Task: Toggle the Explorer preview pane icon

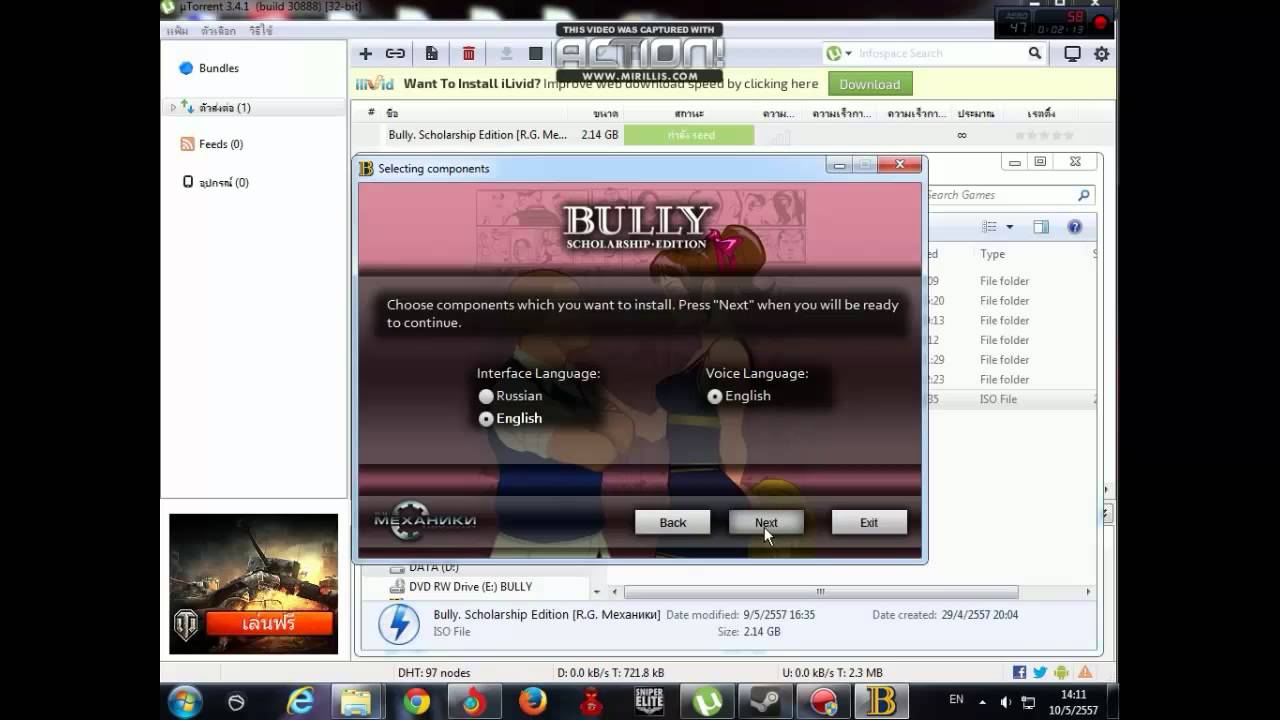Action: click(1041, 227)
